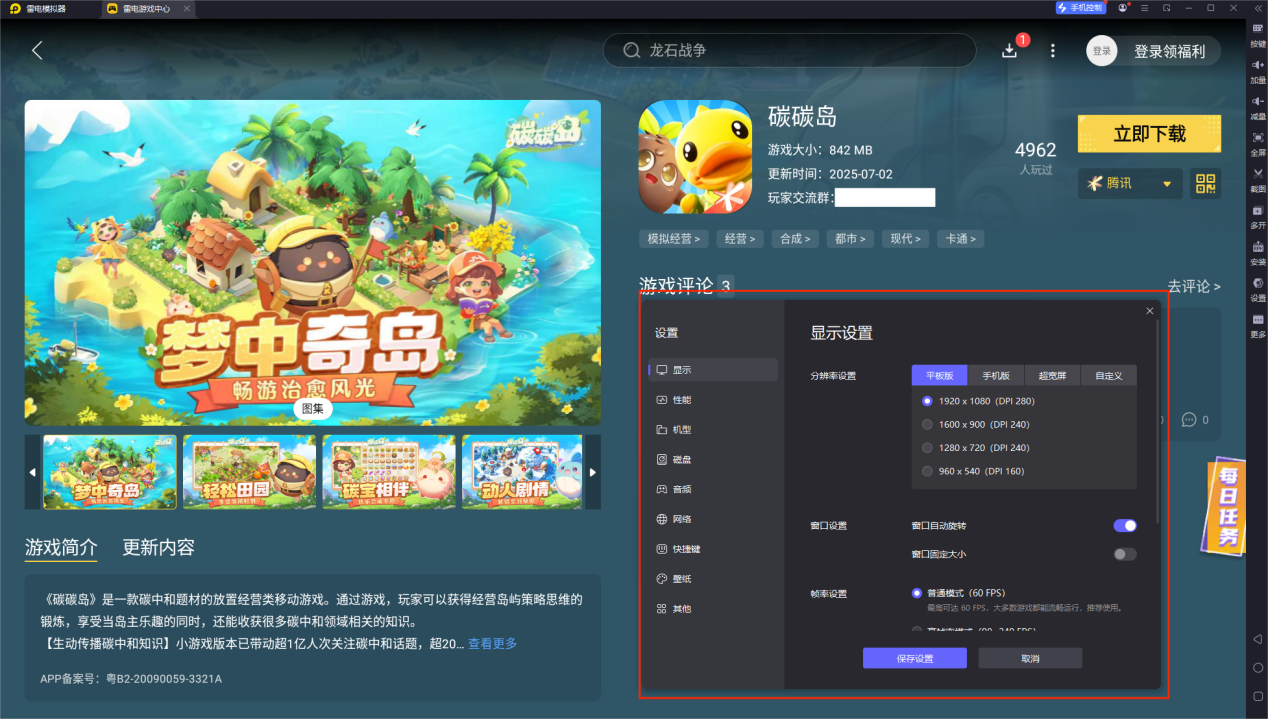Screen dimensions: 1268x719
Task: Open 音频 settings section
Action: (x=713, y=489)
